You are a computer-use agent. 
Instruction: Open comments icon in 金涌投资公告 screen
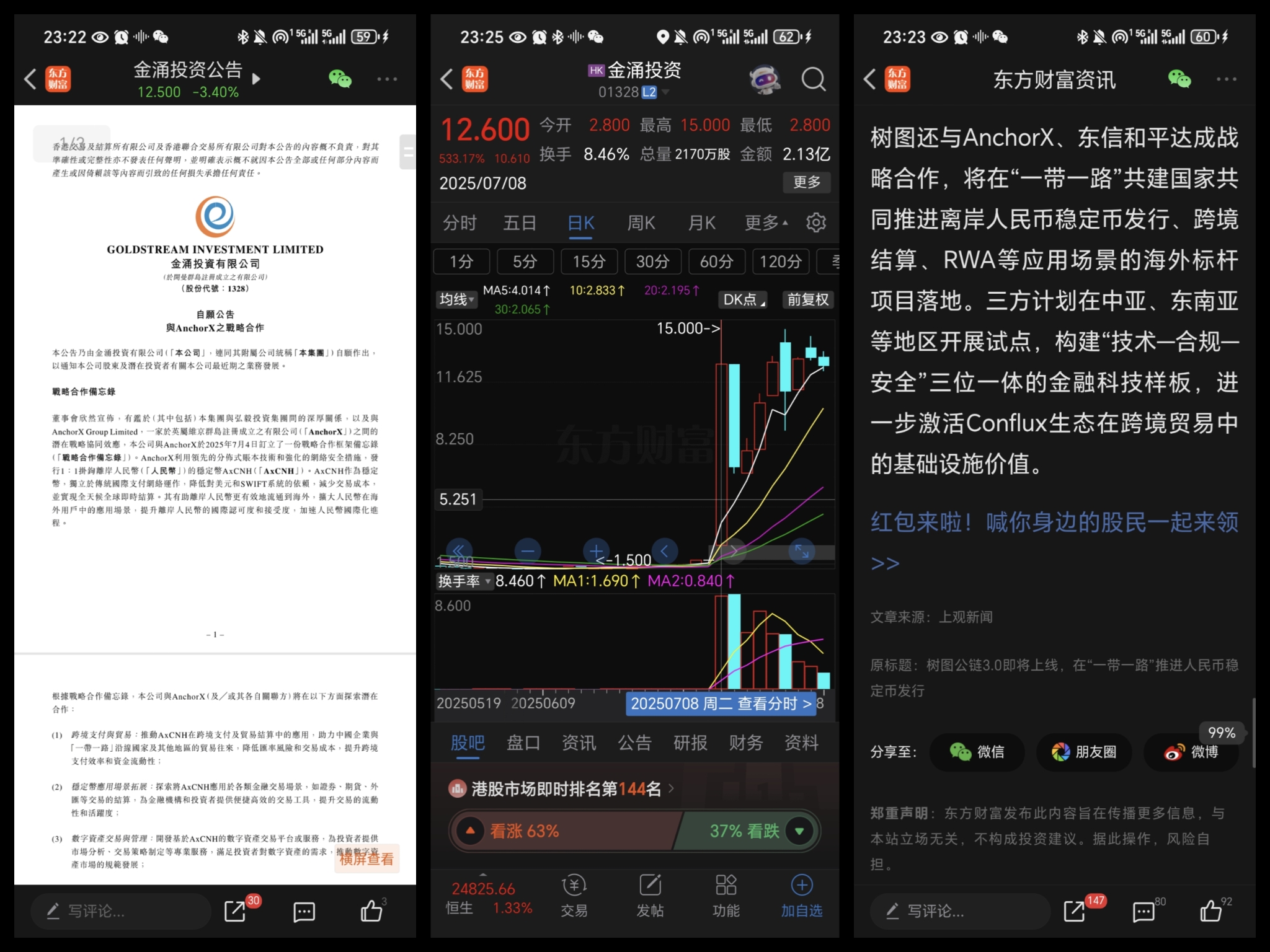click(x=304, y=912)
